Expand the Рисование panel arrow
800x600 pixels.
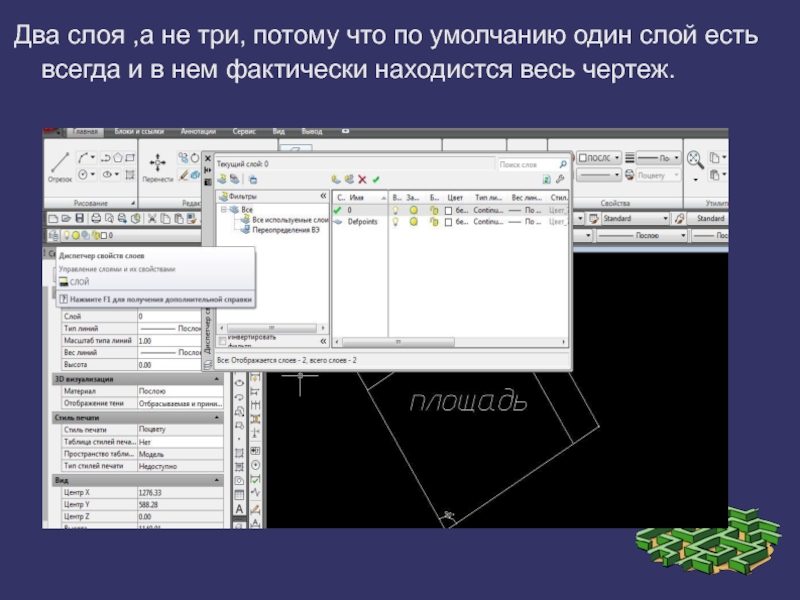click(x=133, y=203)
